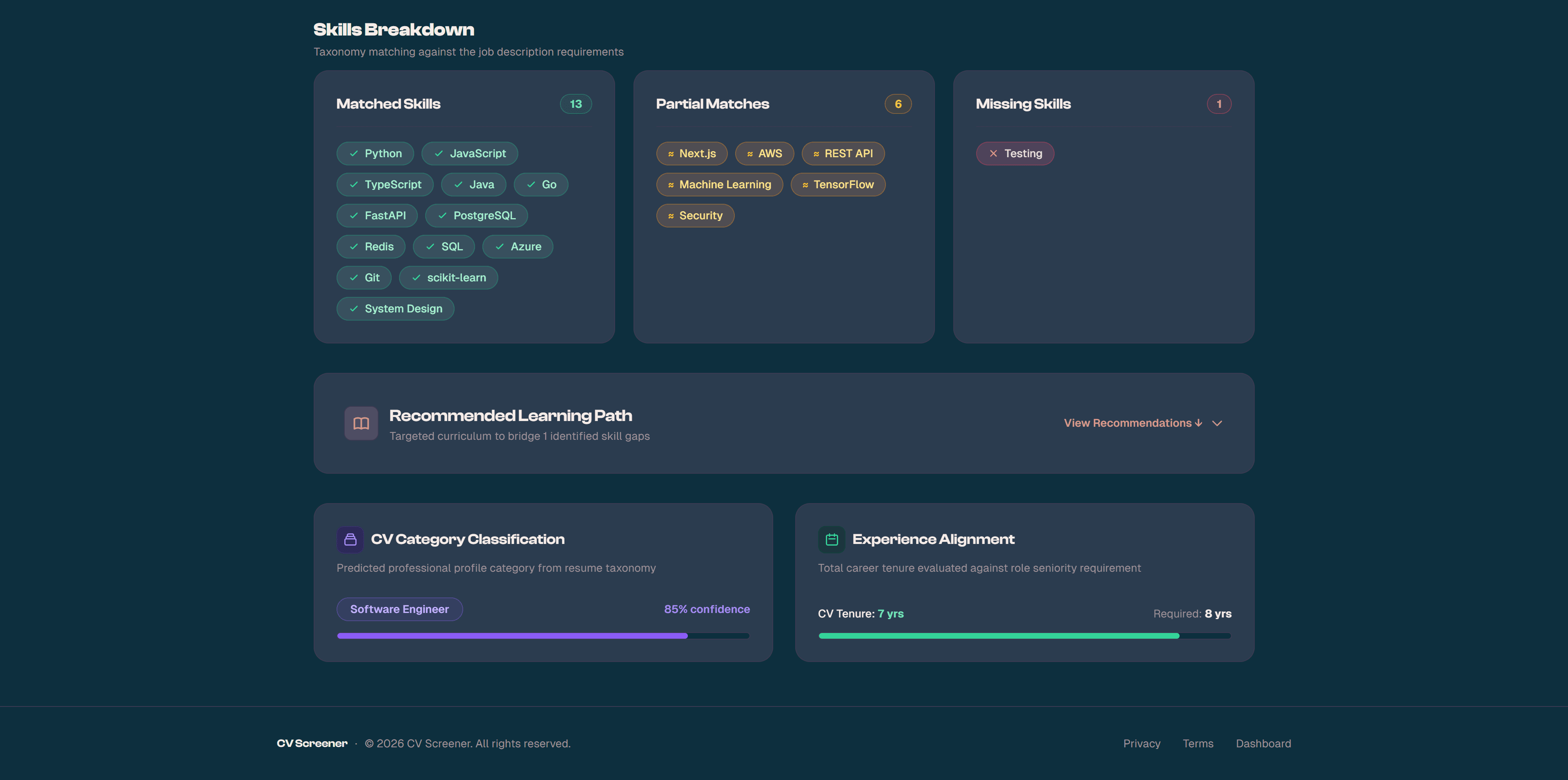Select the Go skill chip
The image size is (1568, 780).
point(540,184)
